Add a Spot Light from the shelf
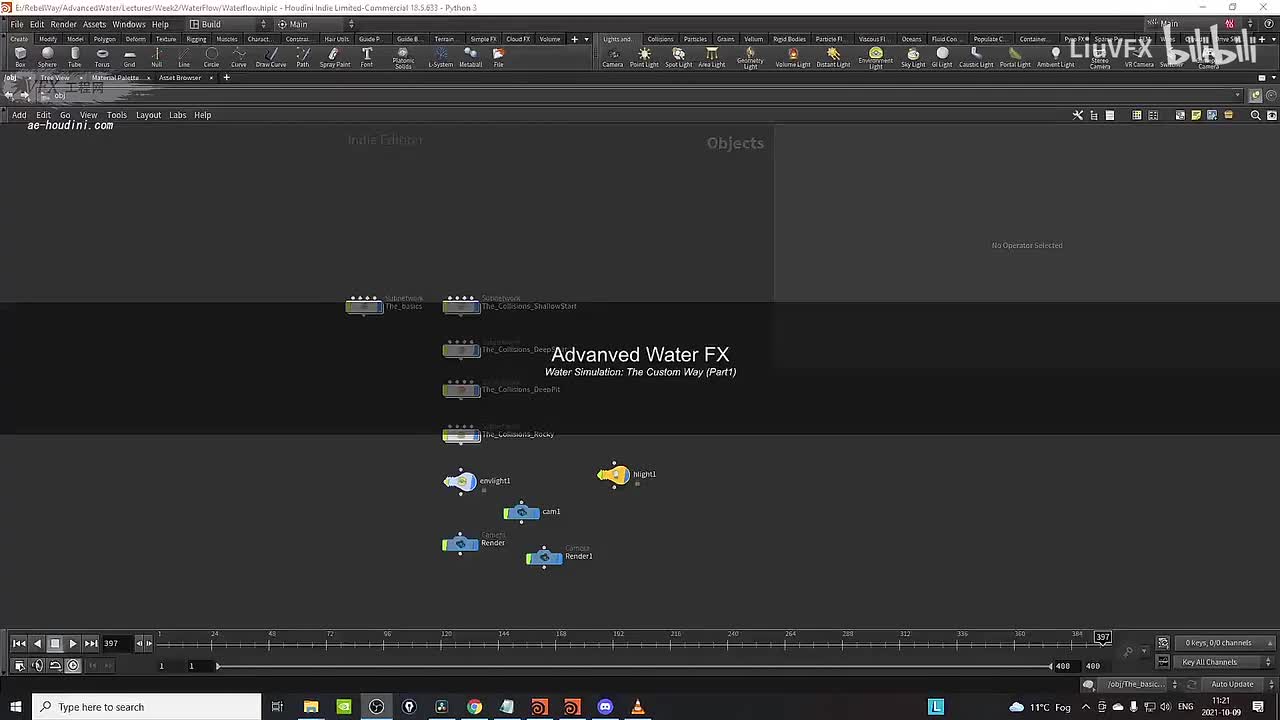This screenshot has height=720, width=1280. pos(678,57)
